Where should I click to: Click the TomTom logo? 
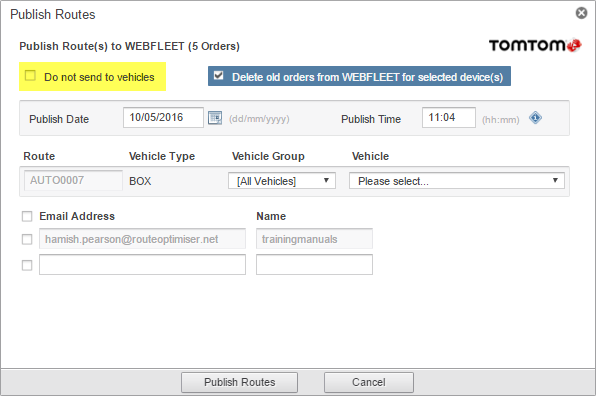click(535, 46)
